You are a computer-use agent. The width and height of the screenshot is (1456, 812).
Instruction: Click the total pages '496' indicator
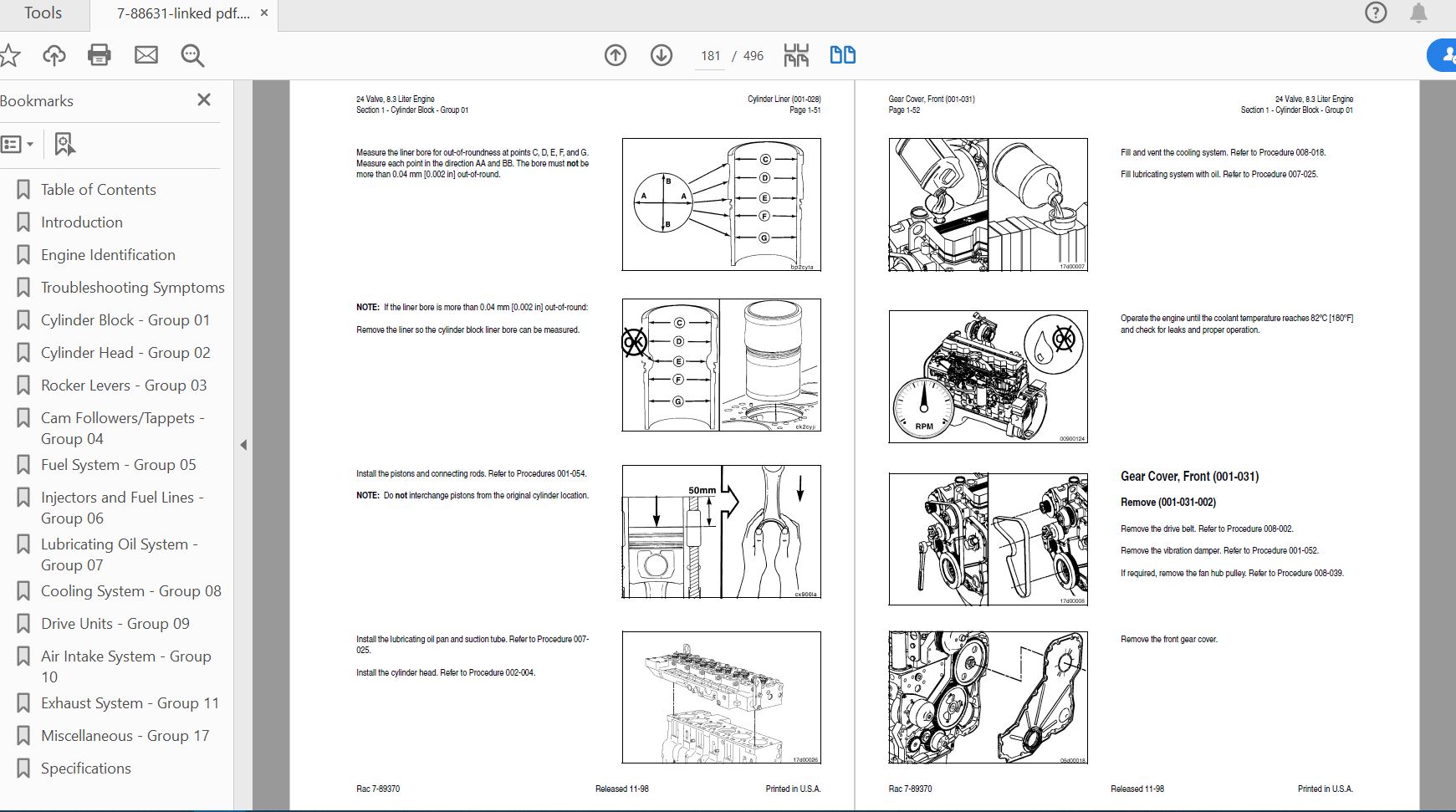(754, 56)
